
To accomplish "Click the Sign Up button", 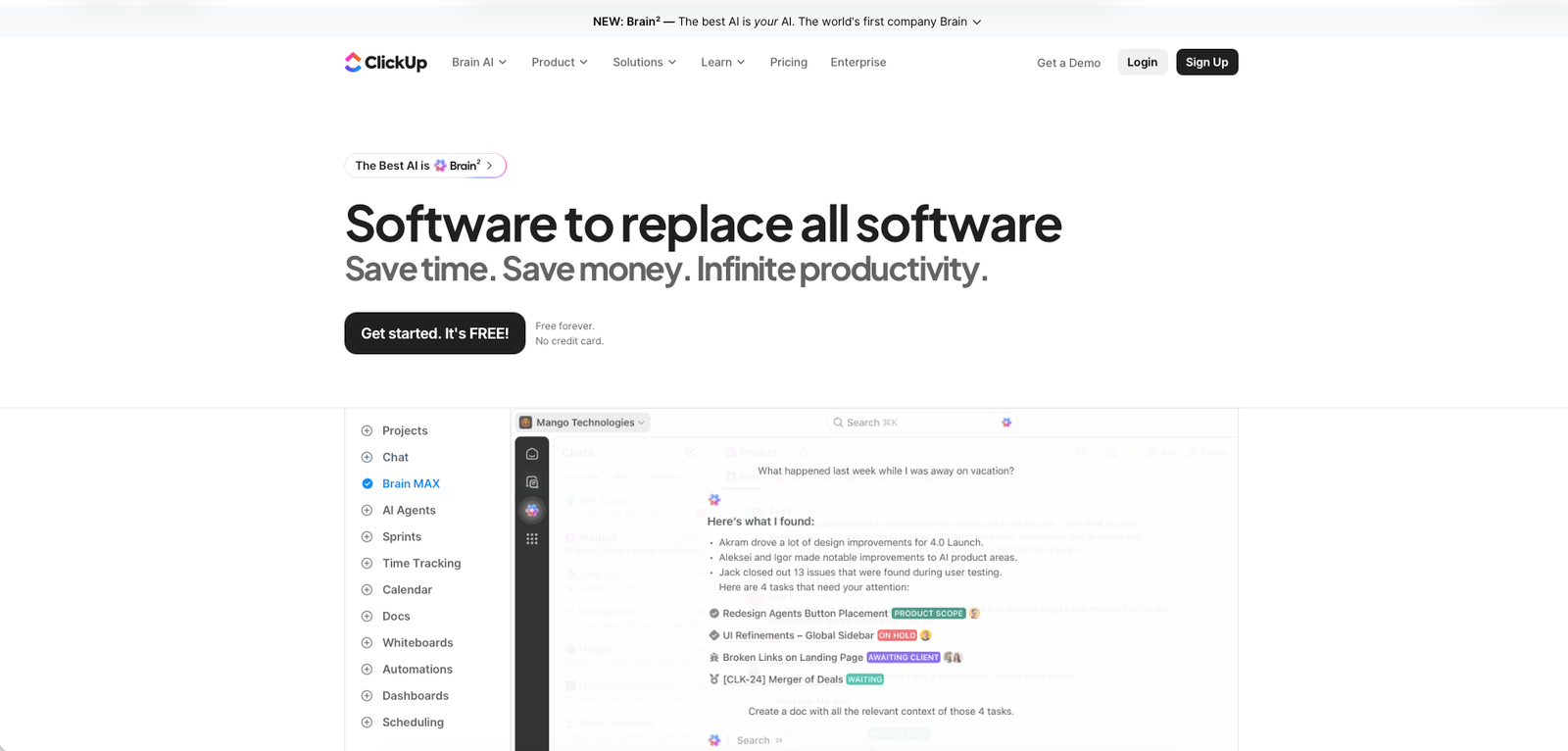I will click(1207, 62).
